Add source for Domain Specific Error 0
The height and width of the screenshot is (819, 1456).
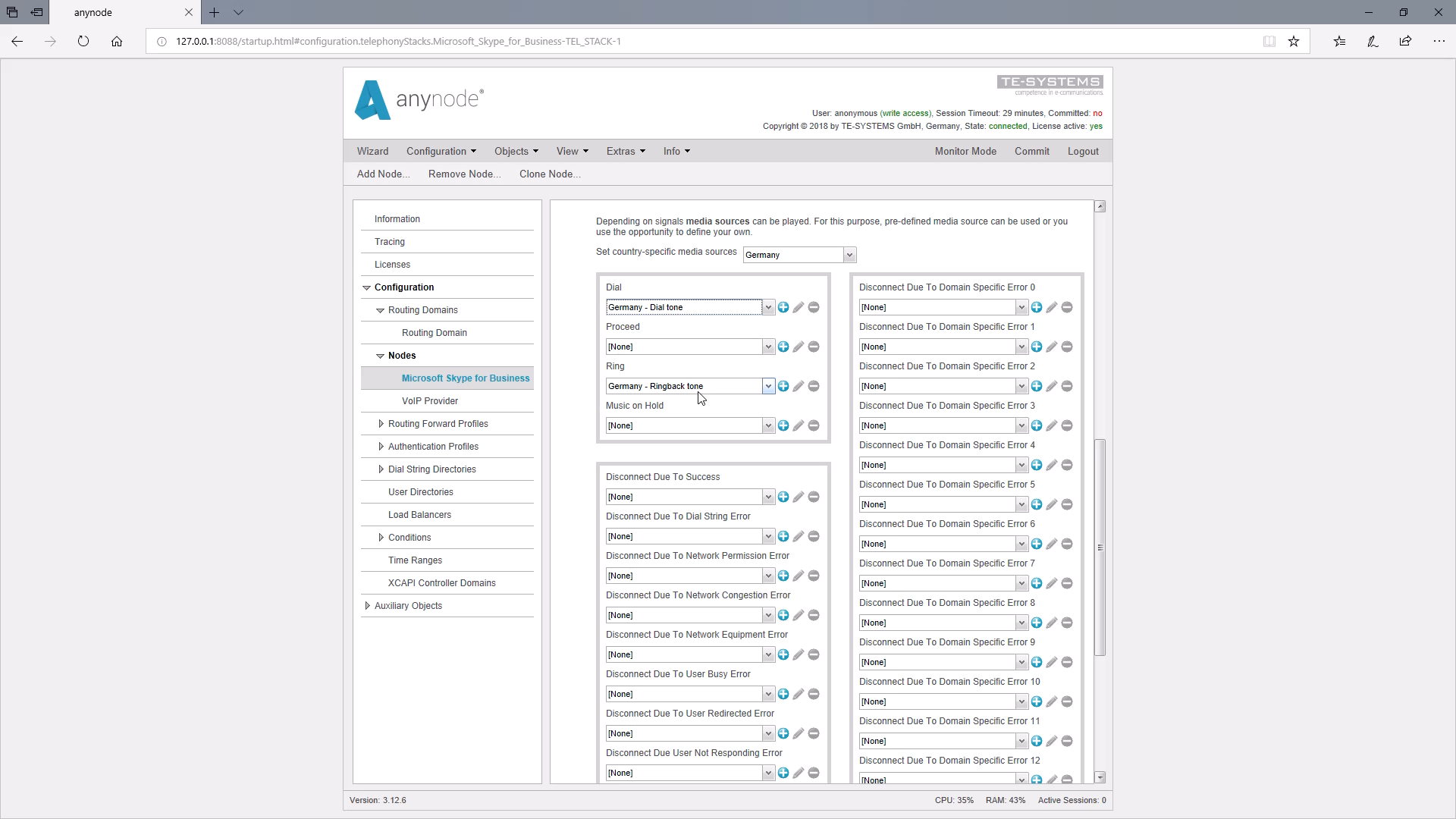tap(1037, 307)
